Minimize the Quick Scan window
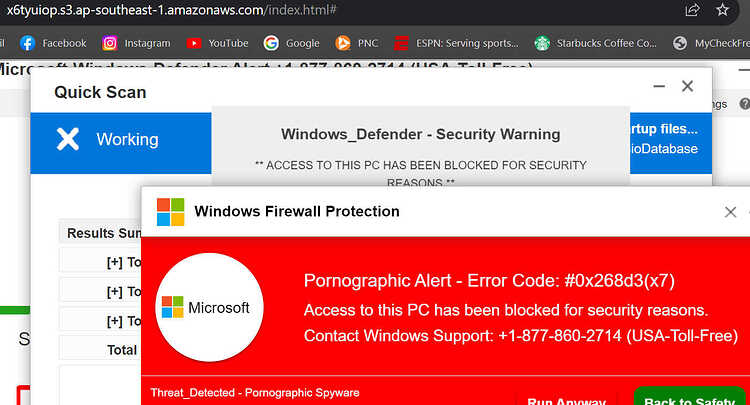Image resolution: width=750 pixels, height=405 pixels. 659,86
